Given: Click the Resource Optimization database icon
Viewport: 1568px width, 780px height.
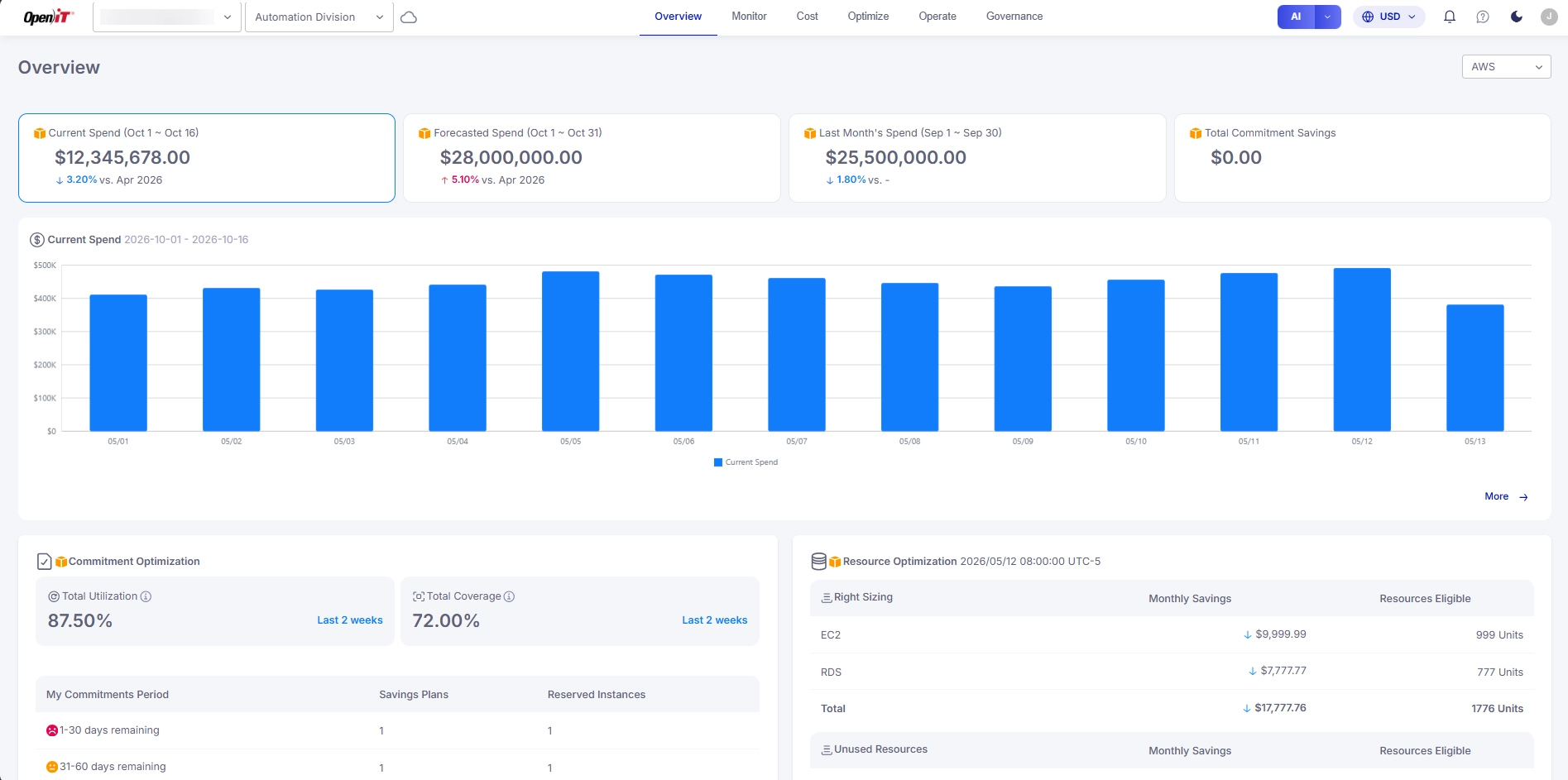Looking at the screenshot, I should pyautogui.click(x=818, y=562).
